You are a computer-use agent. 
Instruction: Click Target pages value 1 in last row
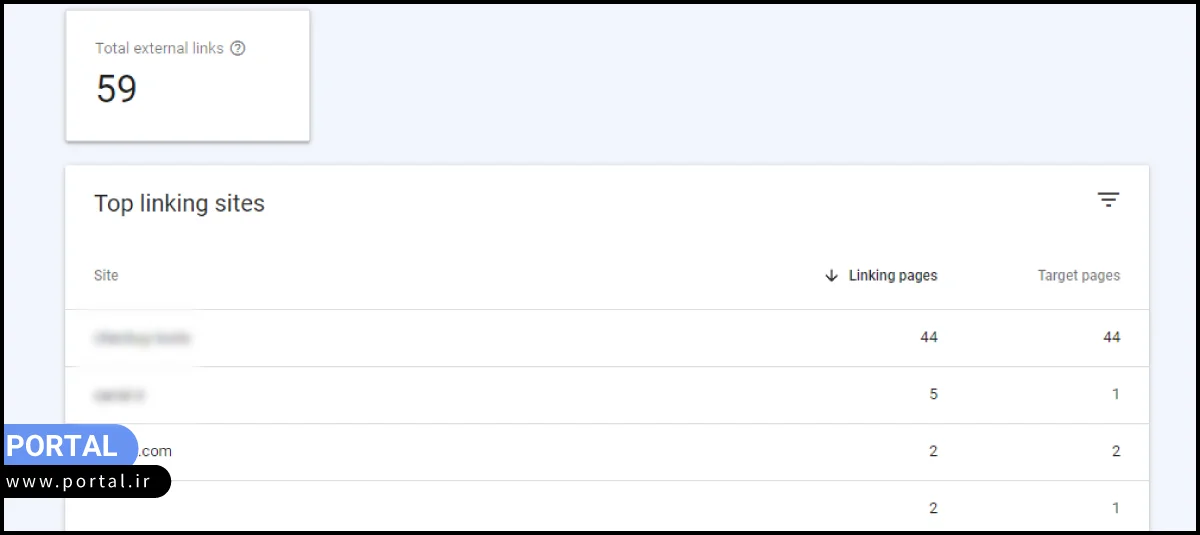click(1115, 508)
